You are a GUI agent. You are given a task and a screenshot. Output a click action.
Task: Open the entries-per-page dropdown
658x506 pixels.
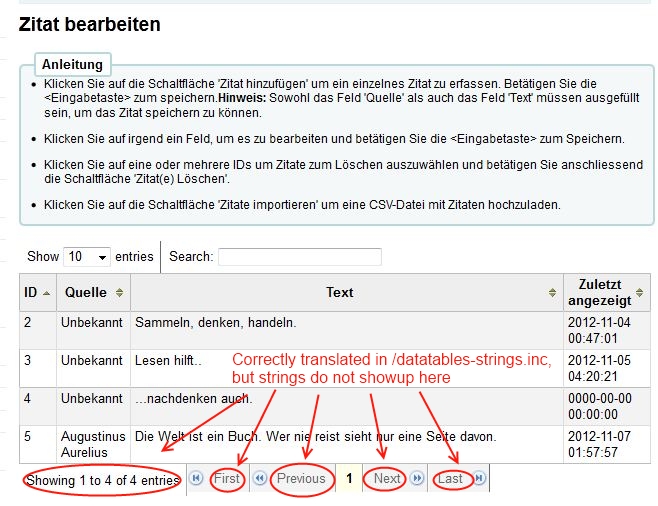(87, 257)
